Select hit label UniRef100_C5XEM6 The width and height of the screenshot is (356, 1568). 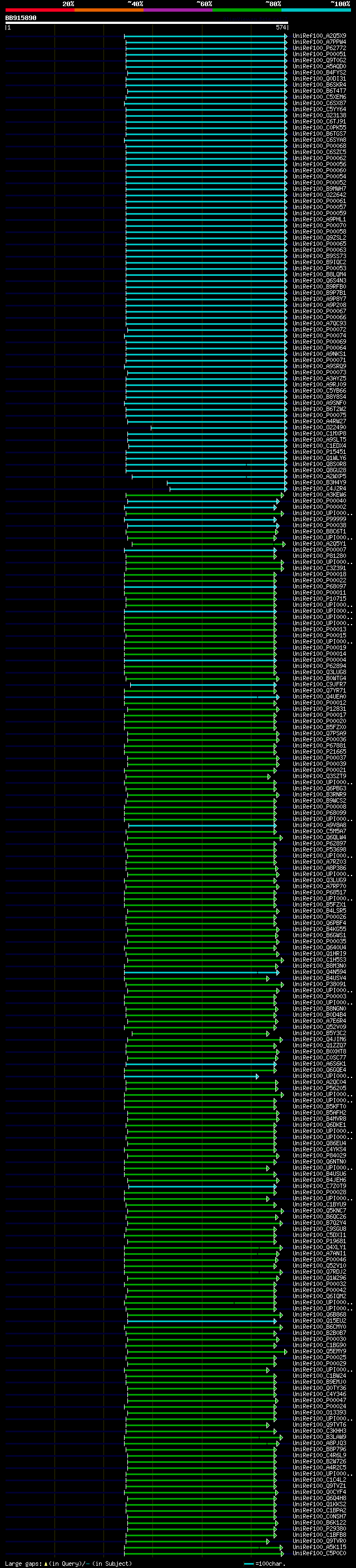click(x=319, y=97)
